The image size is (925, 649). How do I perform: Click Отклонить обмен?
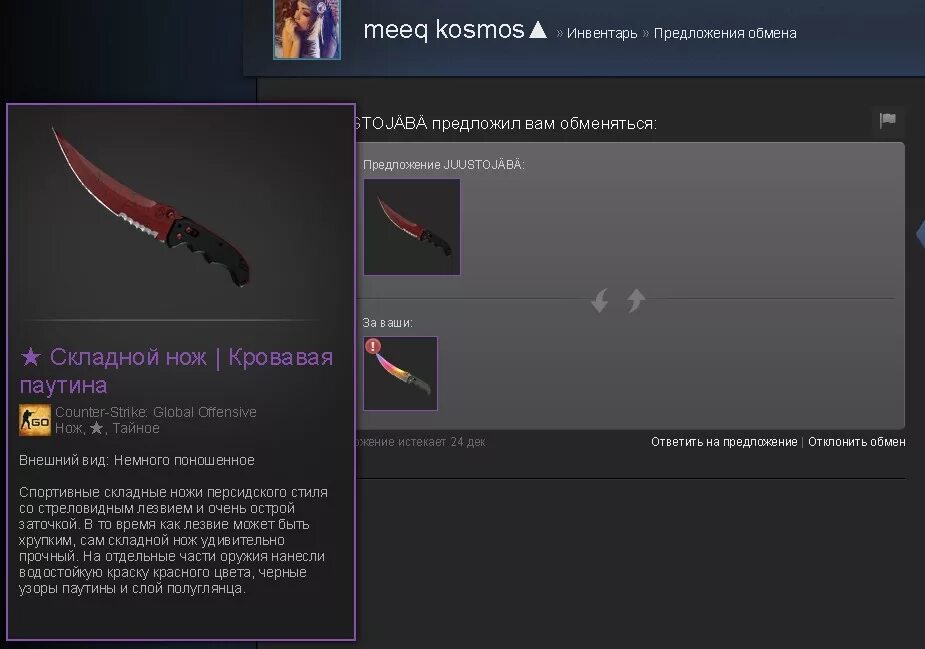[857, 441]
